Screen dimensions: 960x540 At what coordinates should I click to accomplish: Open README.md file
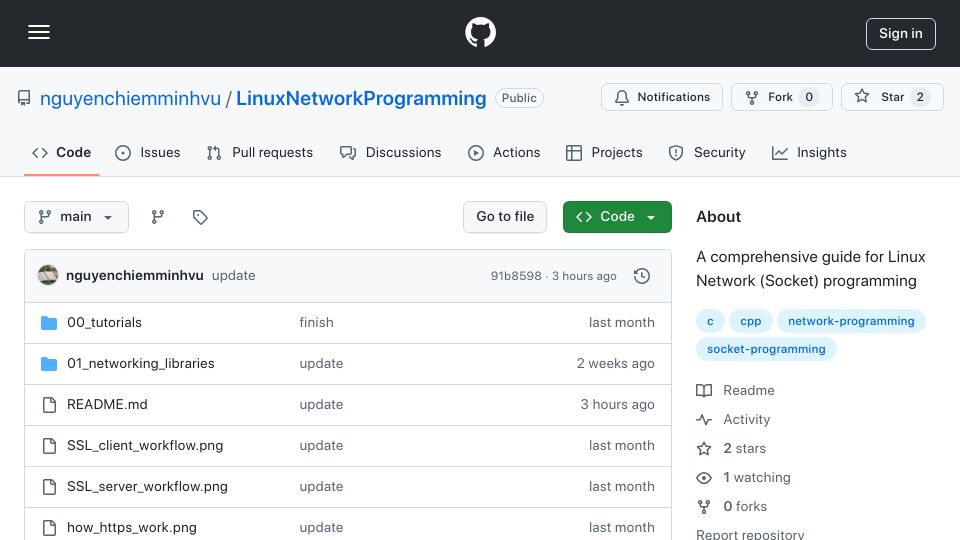(107, 405)
